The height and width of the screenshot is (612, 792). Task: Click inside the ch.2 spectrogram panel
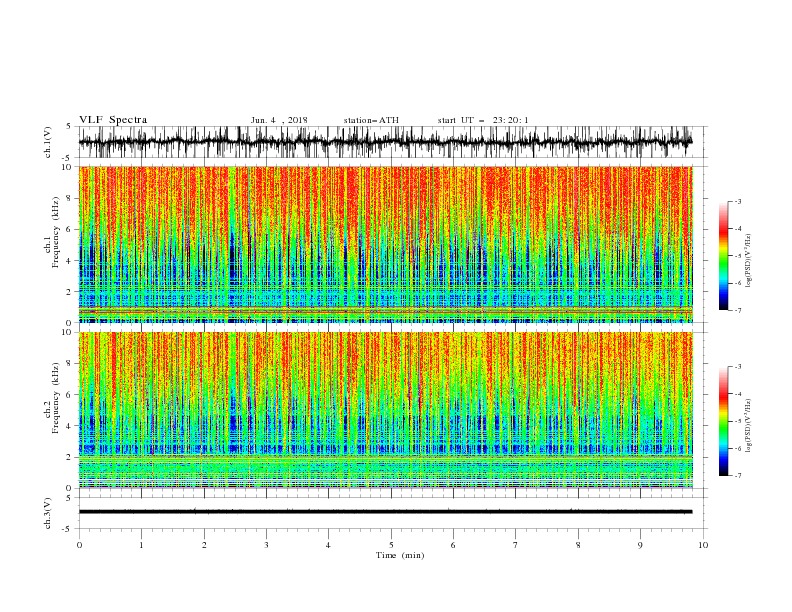[385, 410]
